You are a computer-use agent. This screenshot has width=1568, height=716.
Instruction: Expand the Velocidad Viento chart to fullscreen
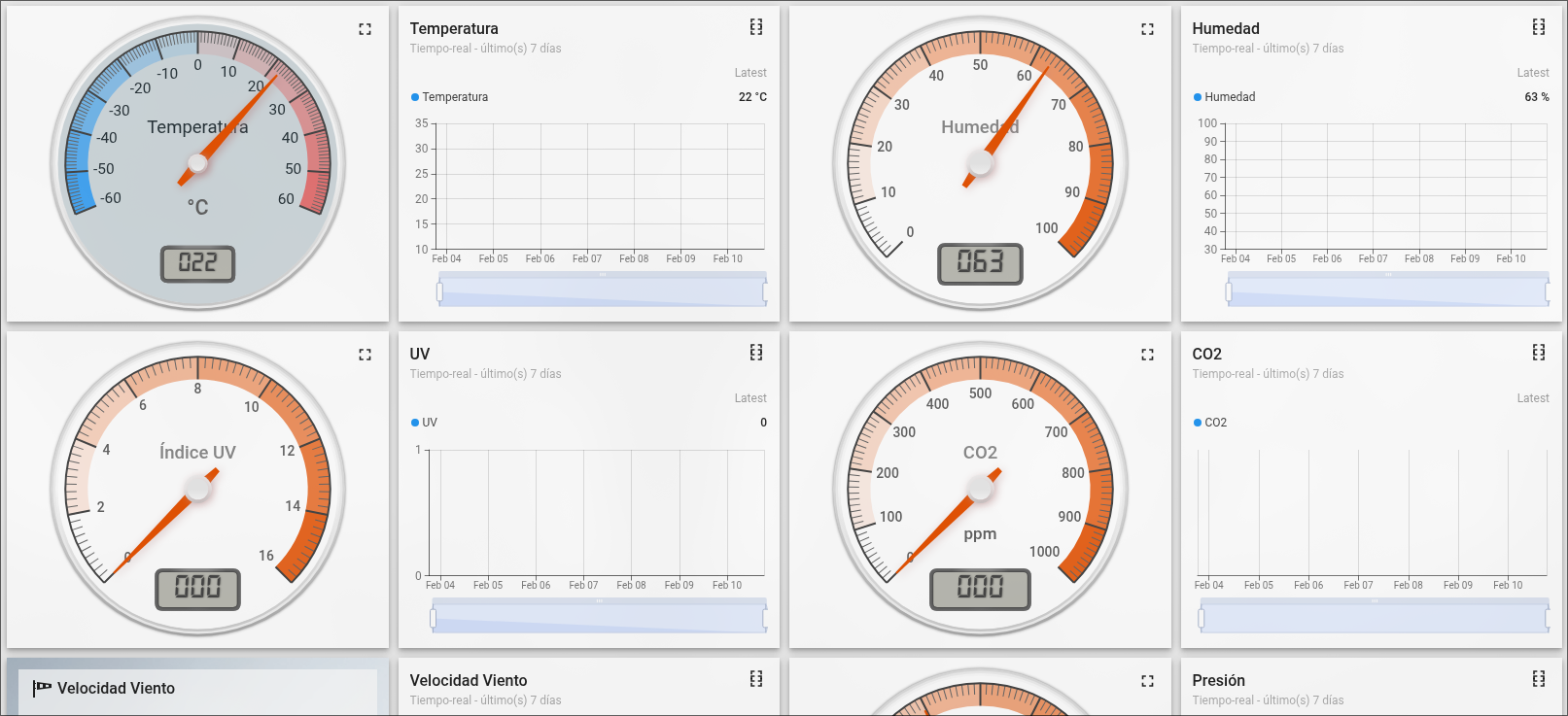click(756, 679)
